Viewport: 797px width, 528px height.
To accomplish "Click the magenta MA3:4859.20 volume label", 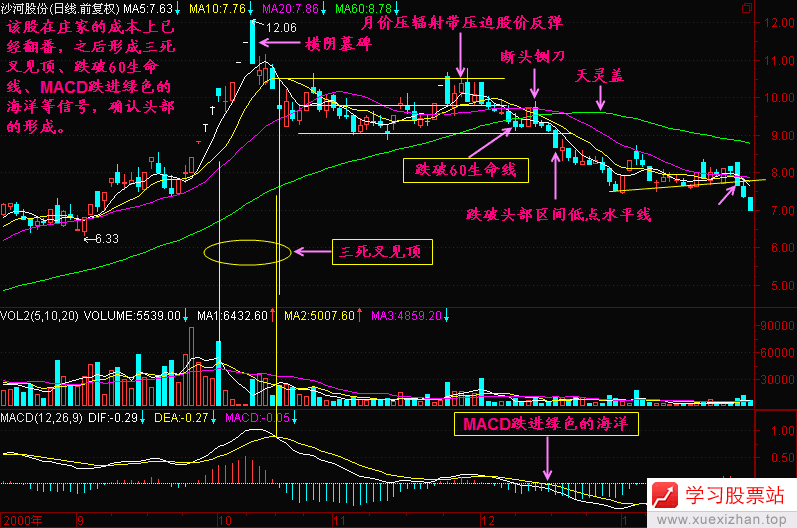I will click(406, 316).
